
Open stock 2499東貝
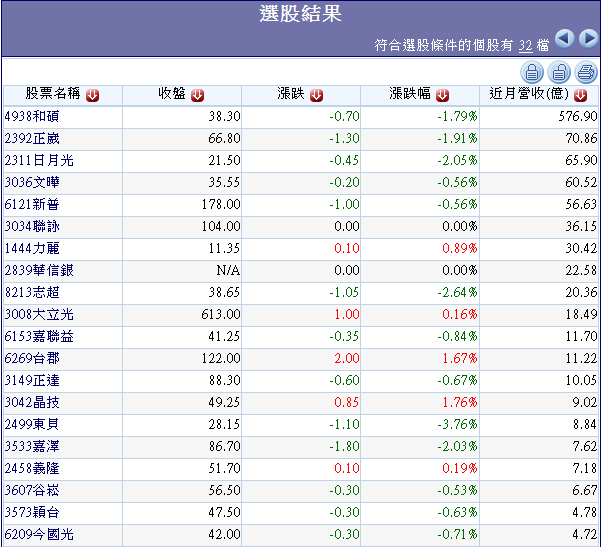point(32,424)
